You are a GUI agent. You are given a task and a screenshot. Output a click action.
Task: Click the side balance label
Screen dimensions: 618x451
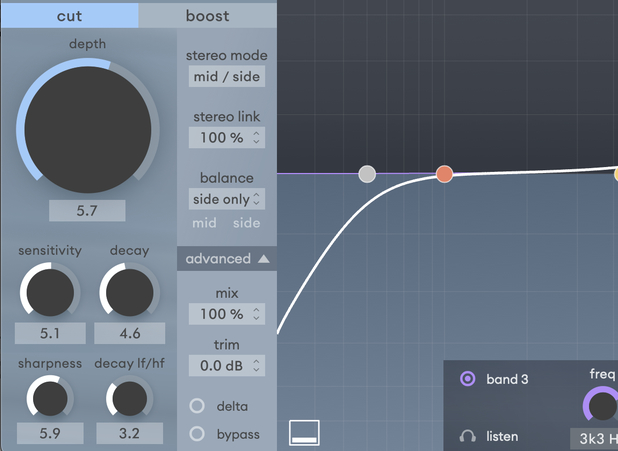click(x=247, y=223)
